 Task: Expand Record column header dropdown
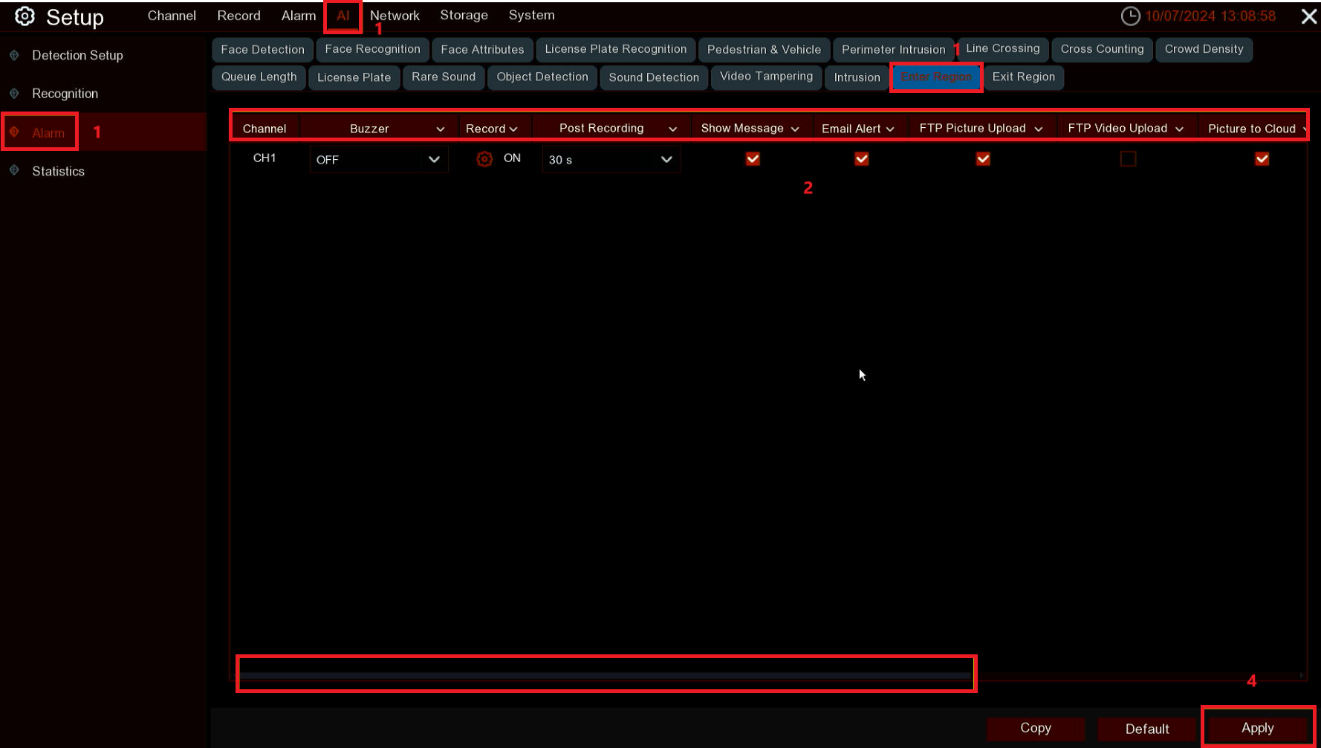pos(513,129)
